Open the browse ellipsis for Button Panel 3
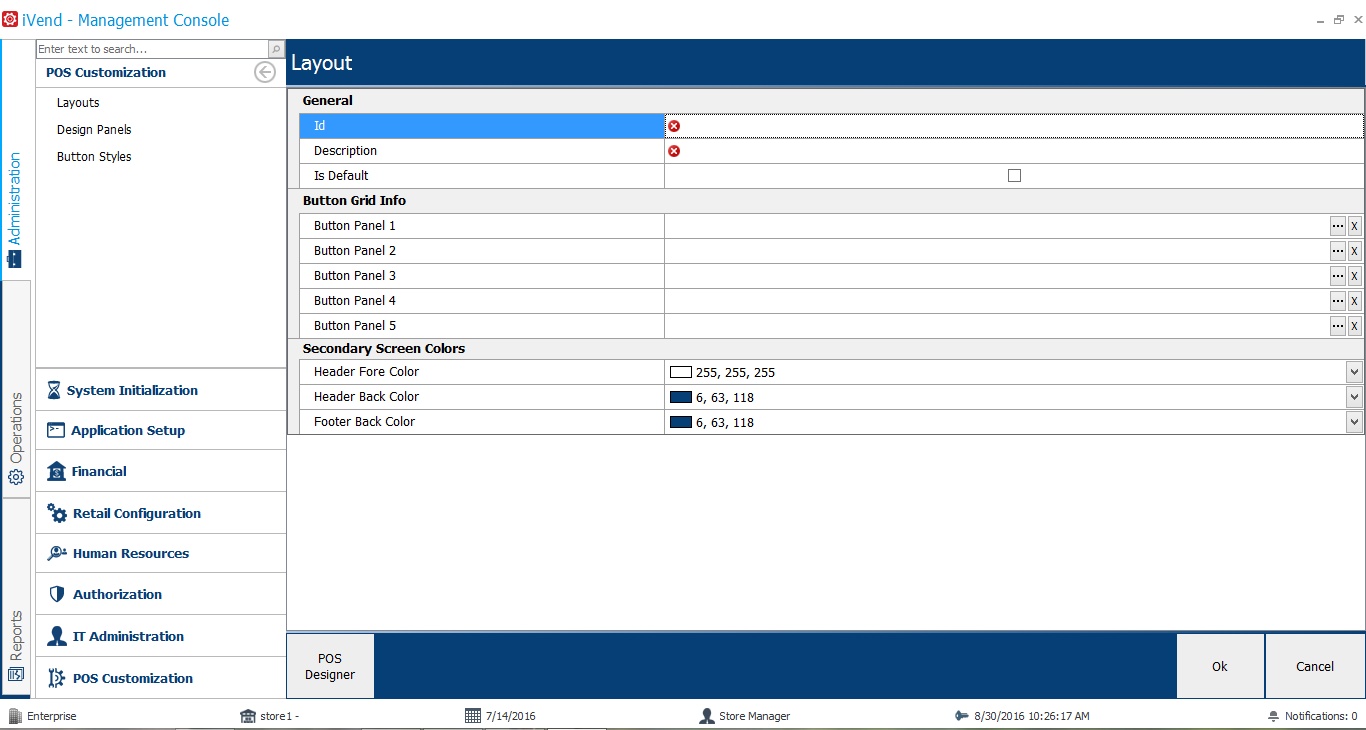This screenshot has height=730, width=1366. coord(1338,276)
